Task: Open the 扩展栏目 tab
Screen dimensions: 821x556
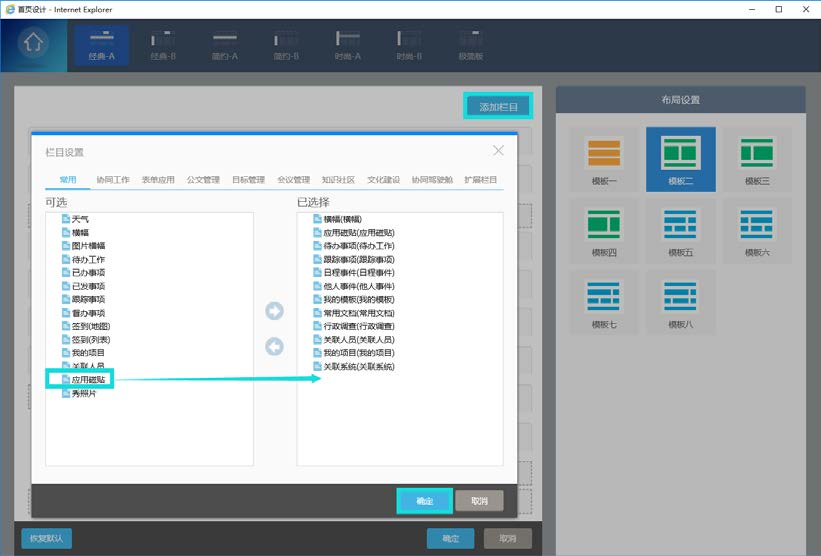Action: (481, 180)
